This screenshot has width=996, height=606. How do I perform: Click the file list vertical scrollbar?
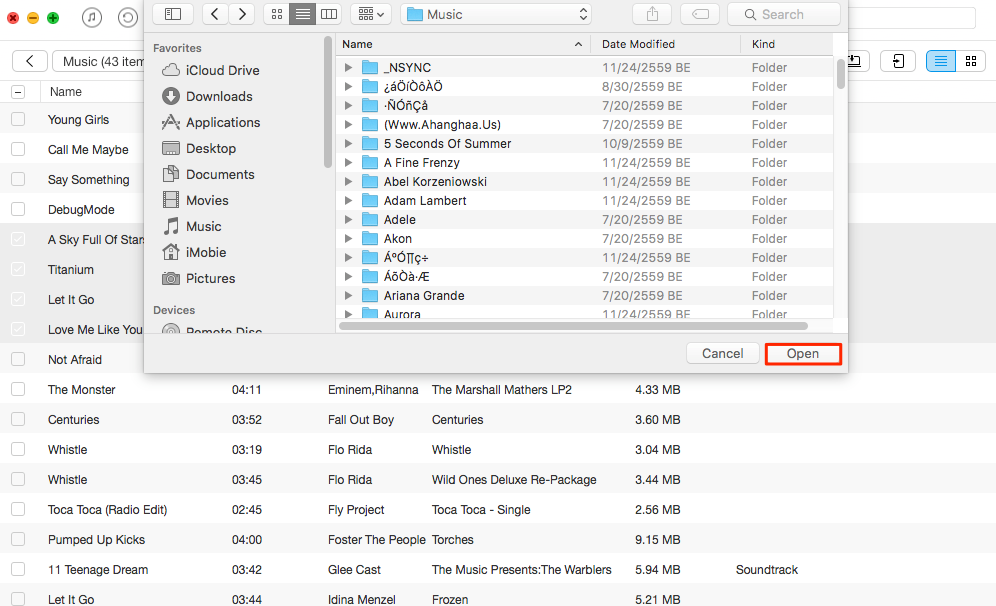[840, 74]
